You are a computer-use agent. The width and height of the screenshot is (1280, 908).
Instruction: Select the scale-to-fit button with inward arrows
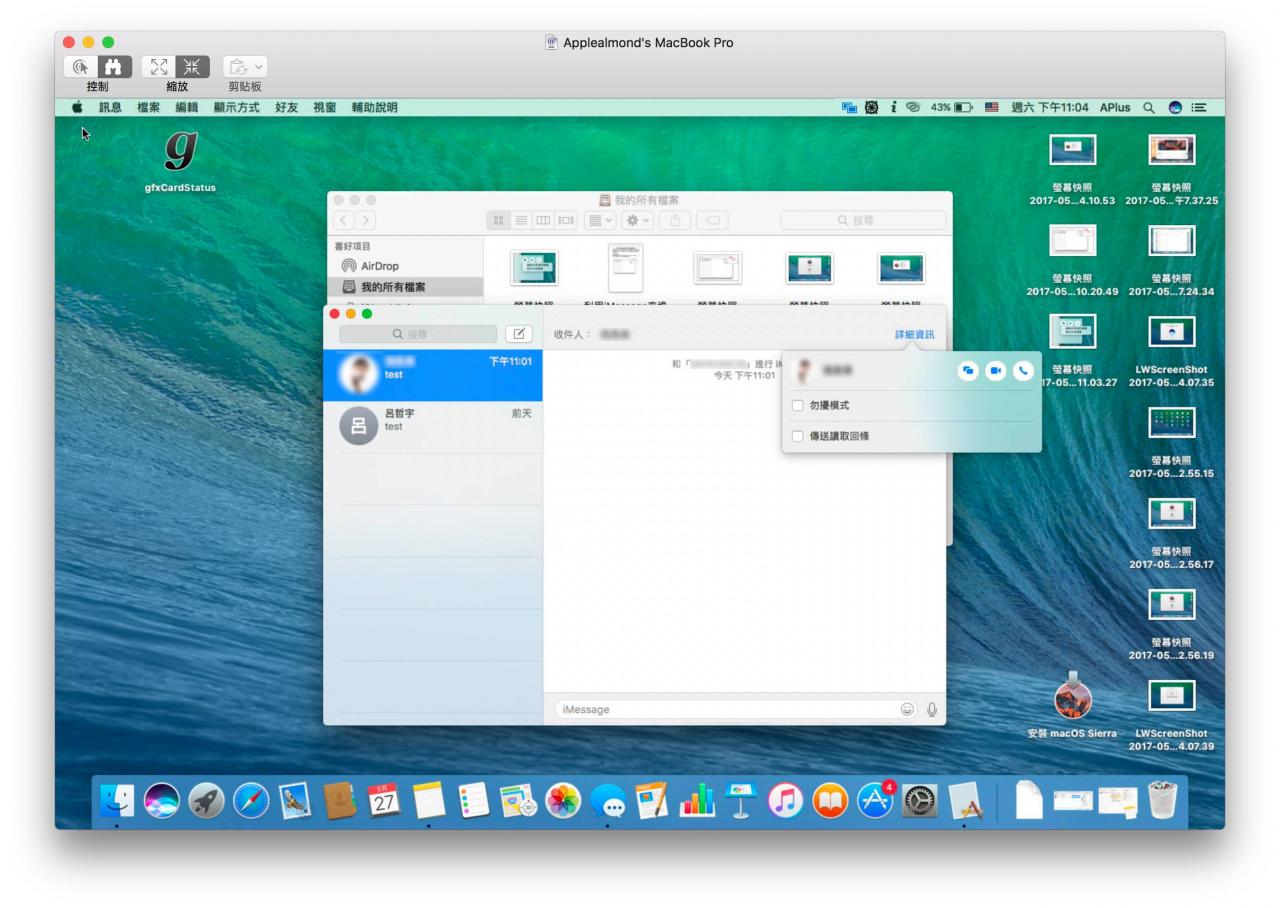tap(192, 67)
